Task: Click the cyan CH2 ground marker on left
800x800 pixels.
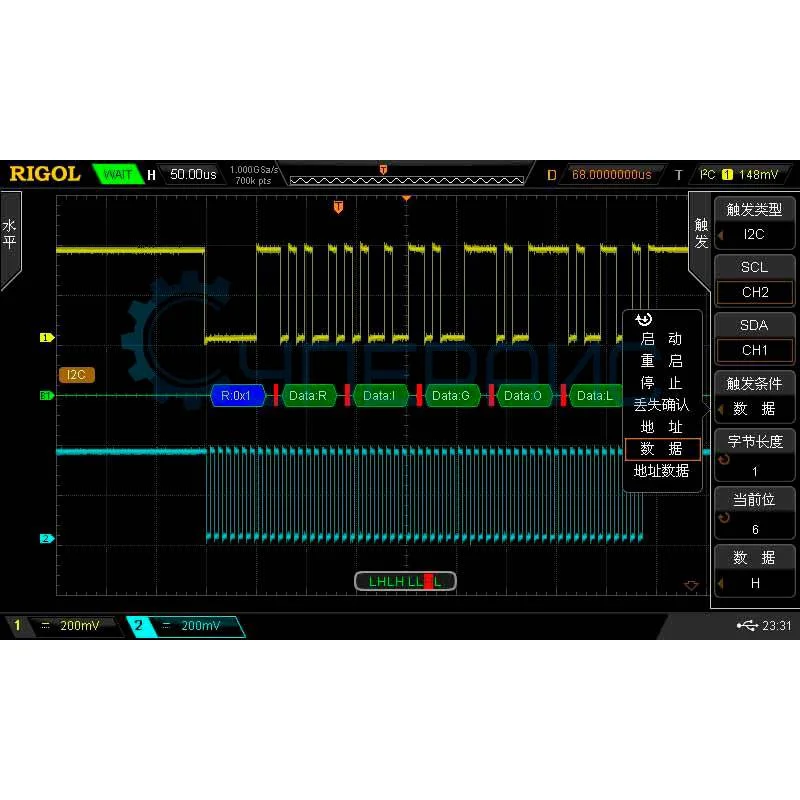Action: point(46,538)
